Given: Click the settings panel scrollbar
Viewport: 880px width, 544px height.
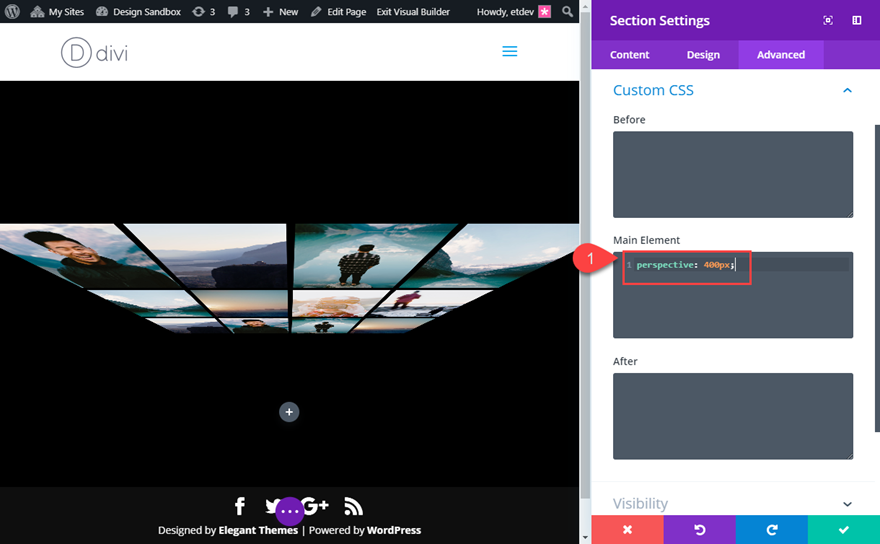Looking at the screenshot, I should pos(877,278).
